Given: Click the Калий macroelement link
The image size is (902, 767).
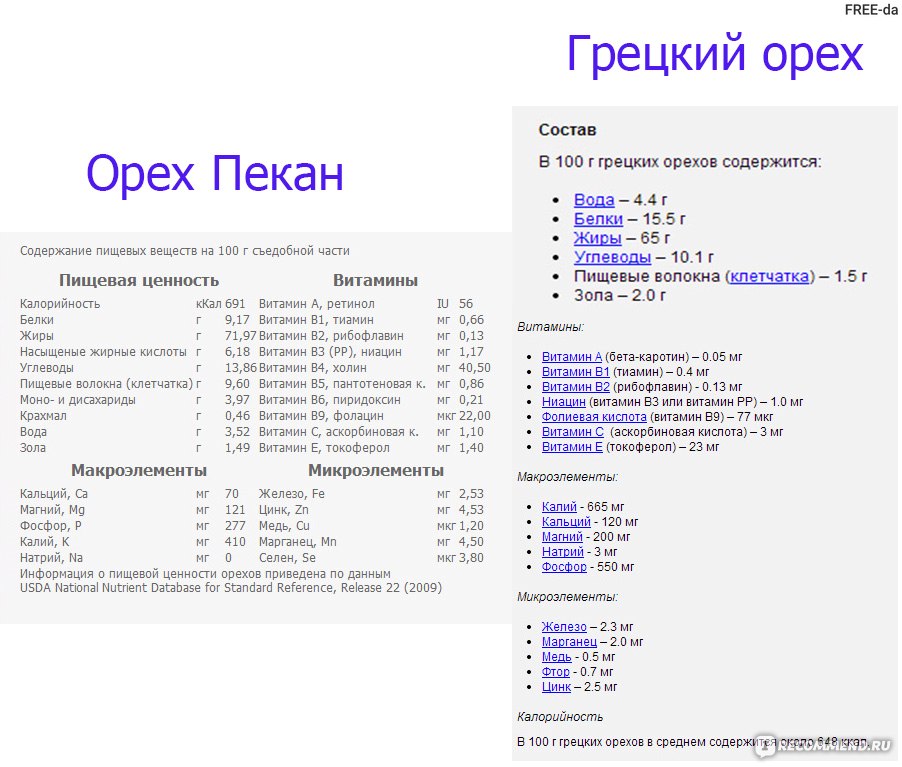Looking at the screenshot, I should [x=559, y=506].
